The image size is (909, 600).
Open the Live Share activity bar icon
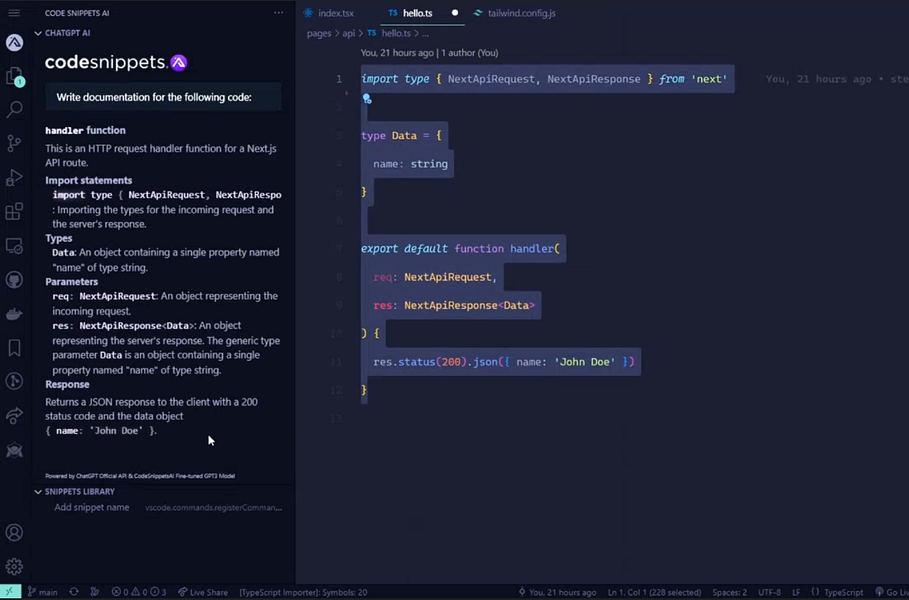point(14,415)
